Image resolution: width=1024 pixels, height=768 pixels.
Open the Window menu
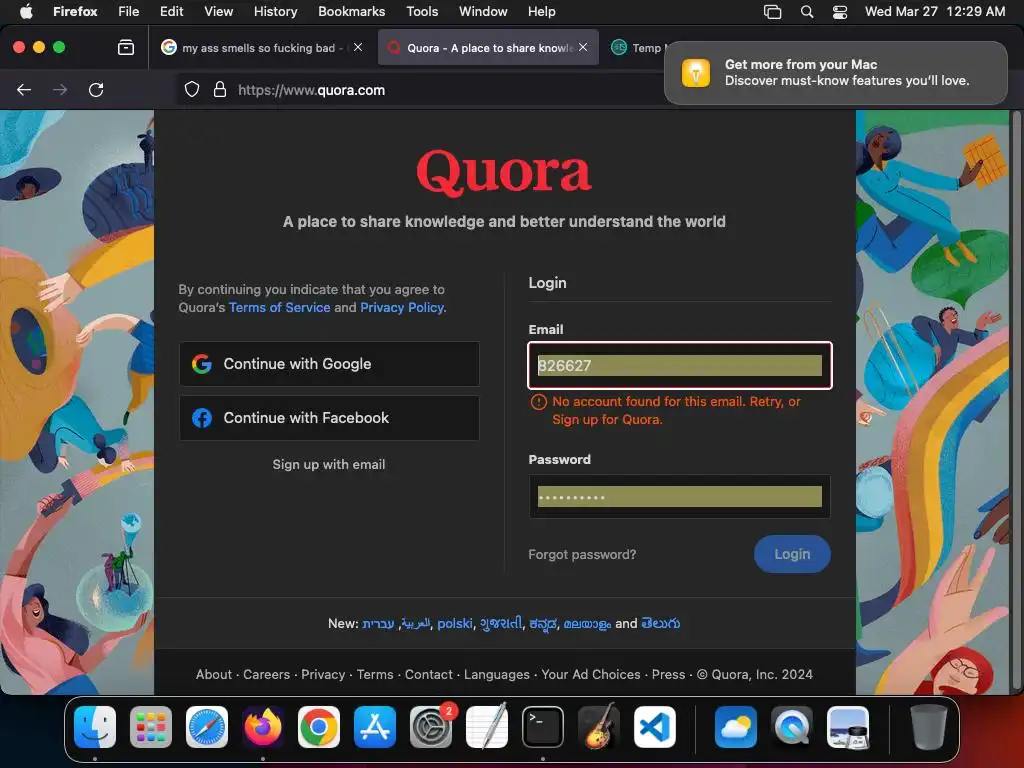pos(483,11)
